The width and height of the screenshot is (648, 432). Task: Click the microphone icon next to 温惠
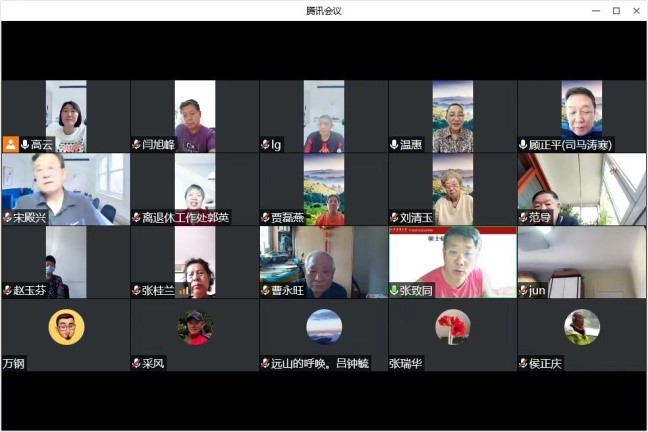[394, 144]
